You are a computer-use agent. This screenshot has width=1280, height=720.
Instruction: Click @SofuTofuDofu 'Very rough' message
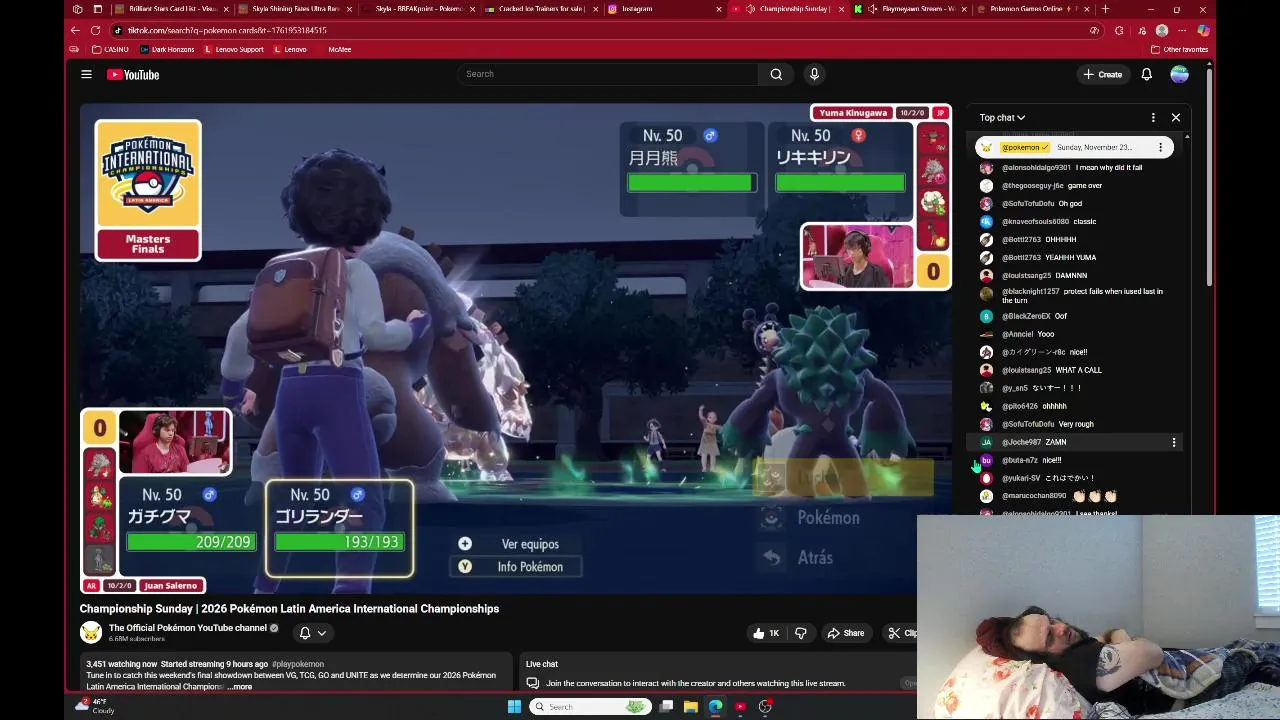pyautogui.click(x=1048, y=424)
